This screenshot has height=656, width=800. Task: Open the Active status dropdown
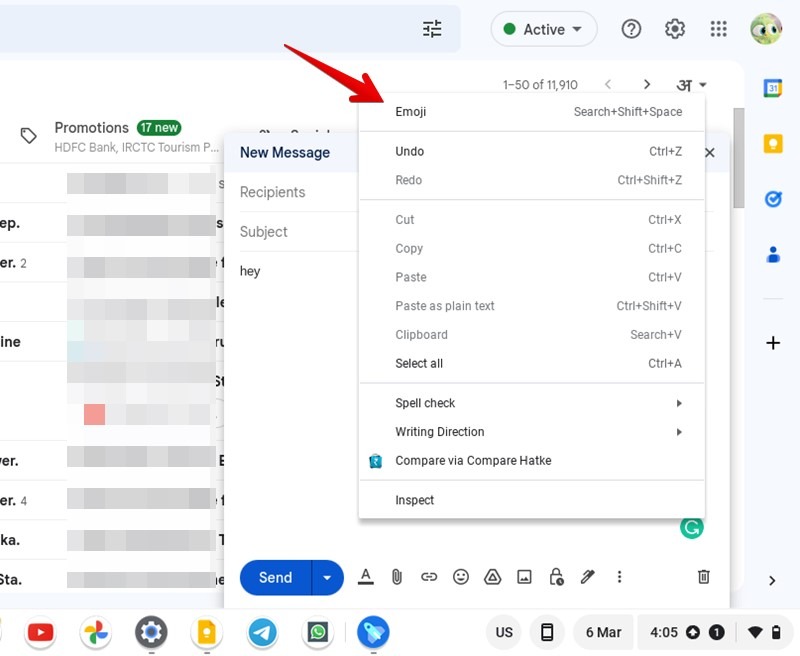(x=543, y=29)
